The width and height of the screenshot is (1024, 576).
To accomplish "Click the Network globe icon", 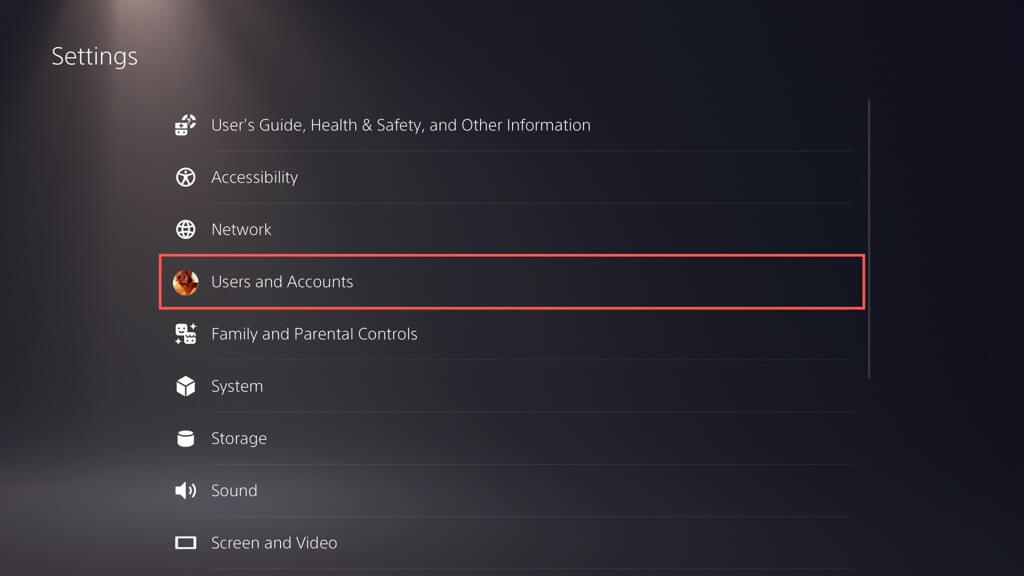I will click(186, 229).
